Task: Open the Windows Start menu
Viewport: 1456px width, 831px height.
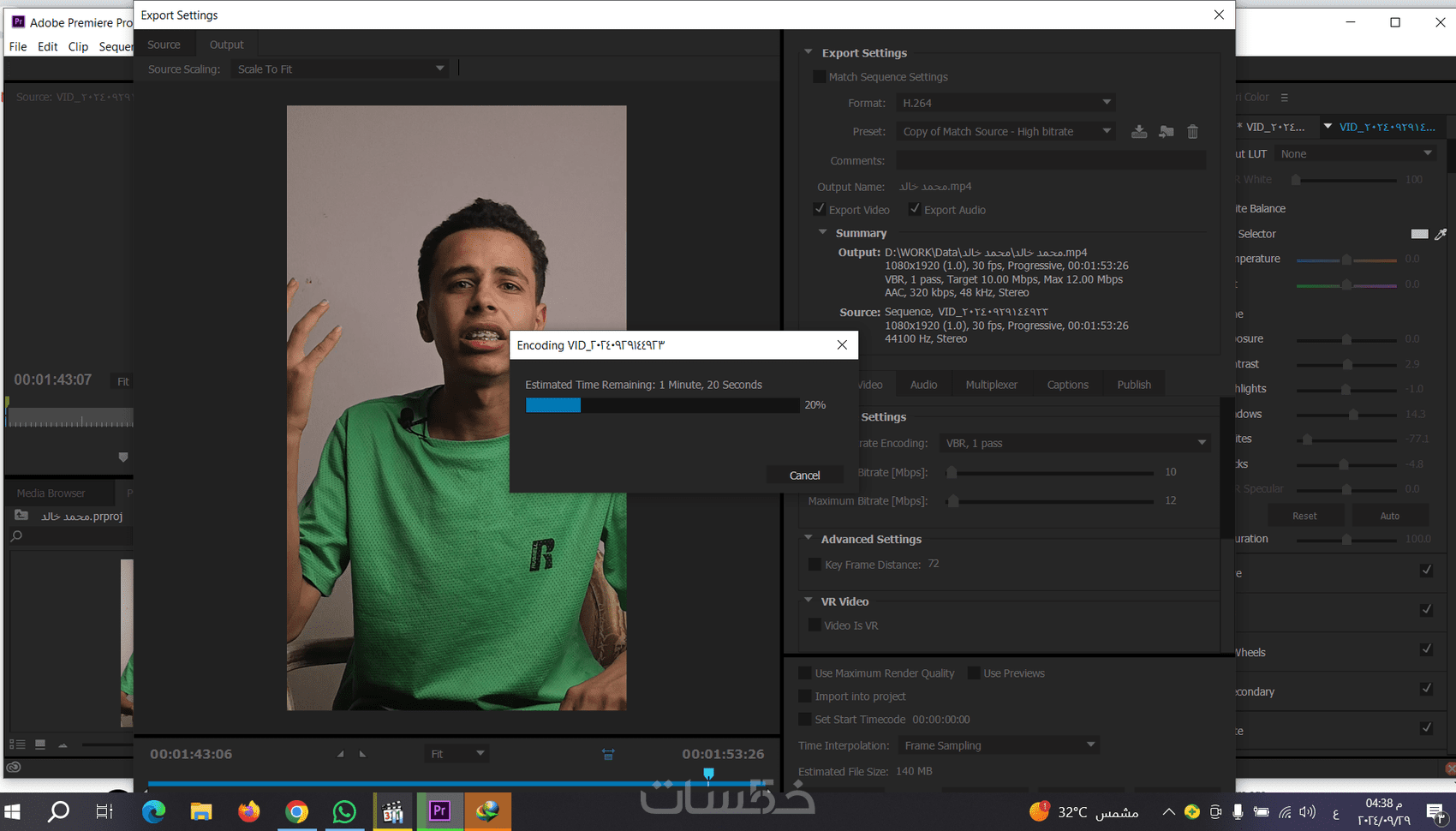Action: pos(13,811)
